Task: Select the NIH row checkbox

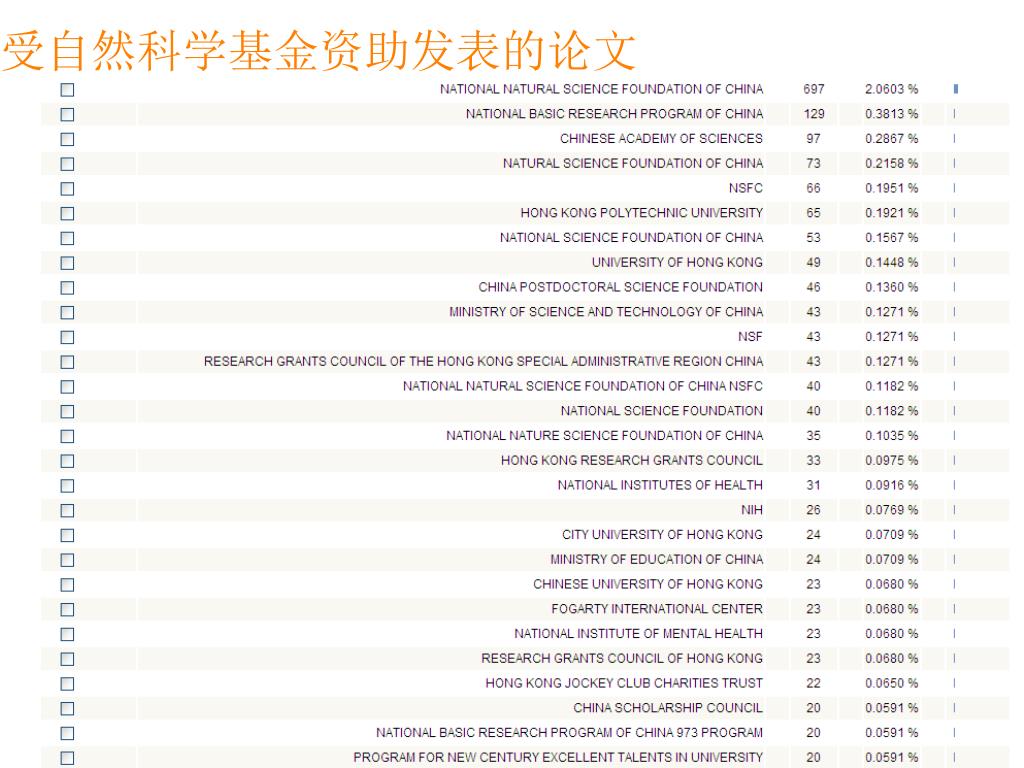Action: (x=67, y=511)
